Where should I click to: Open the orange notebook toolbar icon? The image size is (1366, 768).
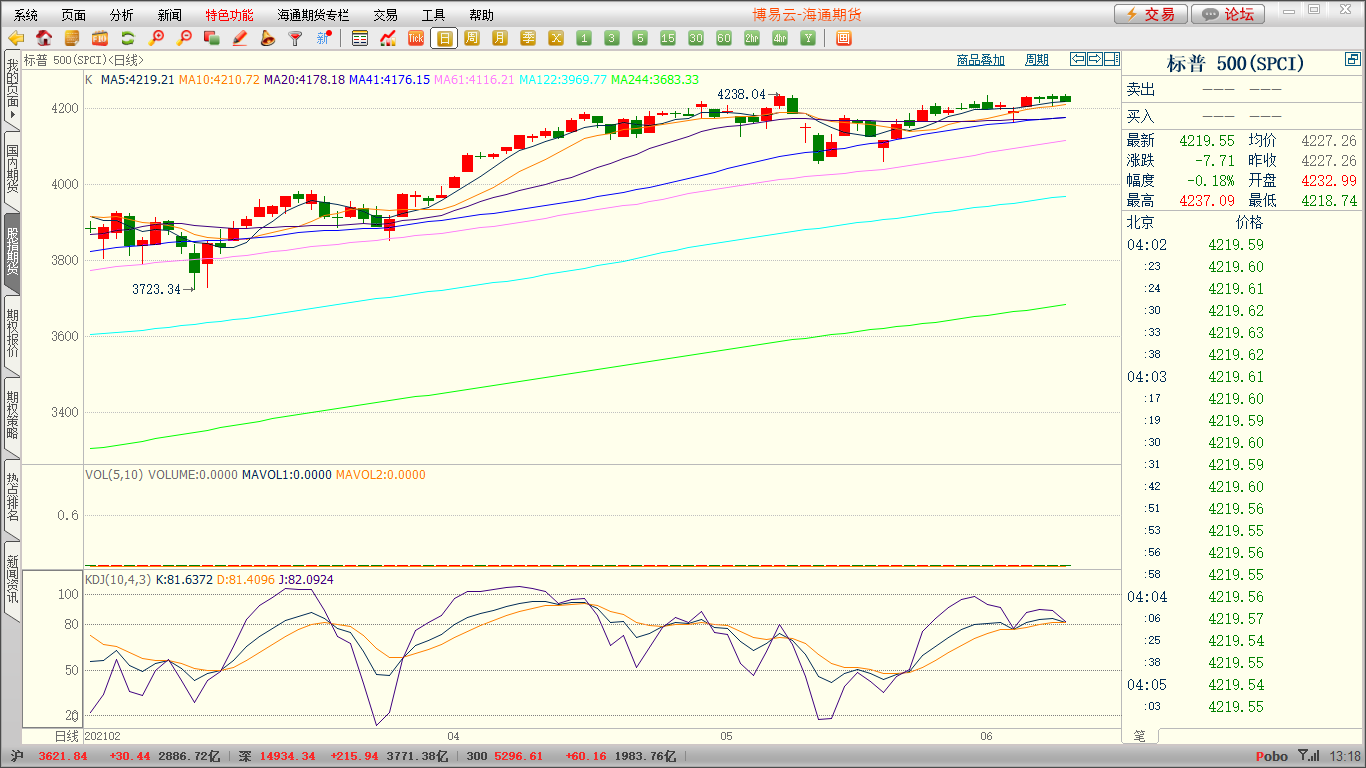point(72,38)
